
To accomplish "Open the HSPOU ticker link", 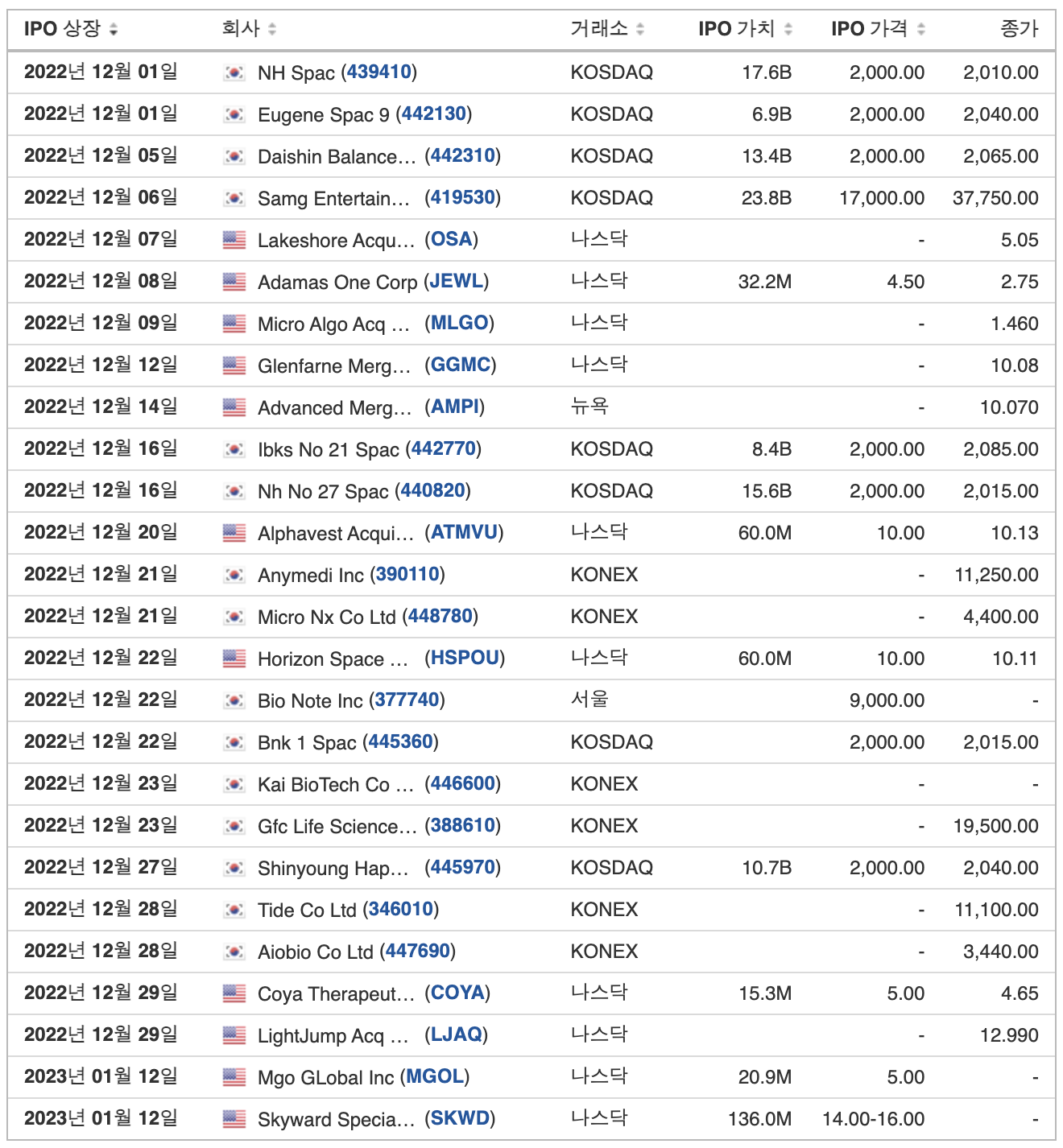I will (x=465, y=658).
